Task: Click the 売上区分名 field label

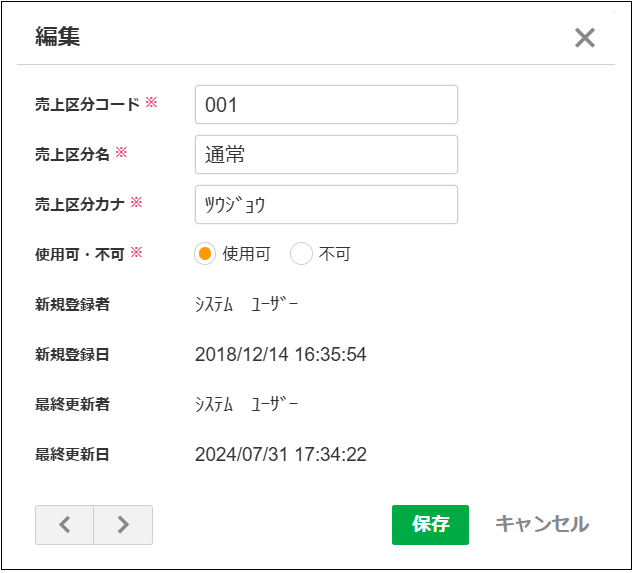Action: pos(72,154)
